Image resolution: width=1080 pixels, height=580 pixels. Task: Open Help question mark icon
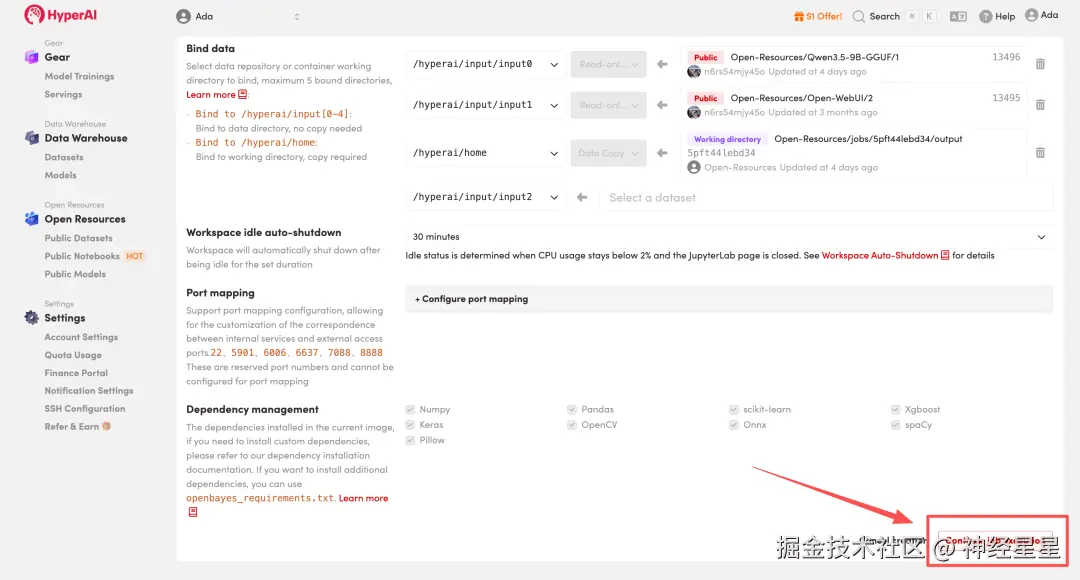986,17
